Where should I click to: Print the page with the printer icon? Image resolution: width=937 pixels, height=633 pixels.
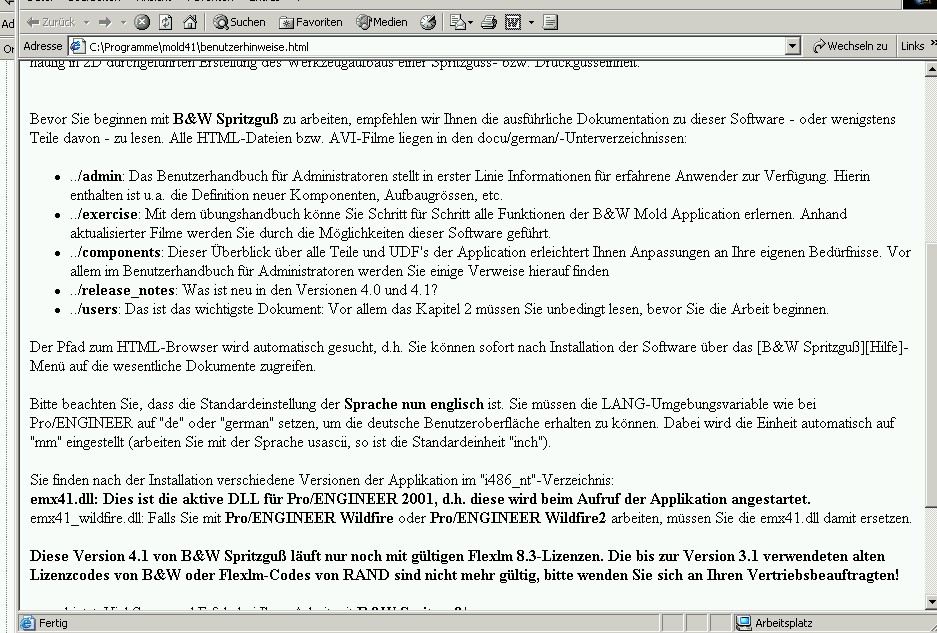[489, 23]
